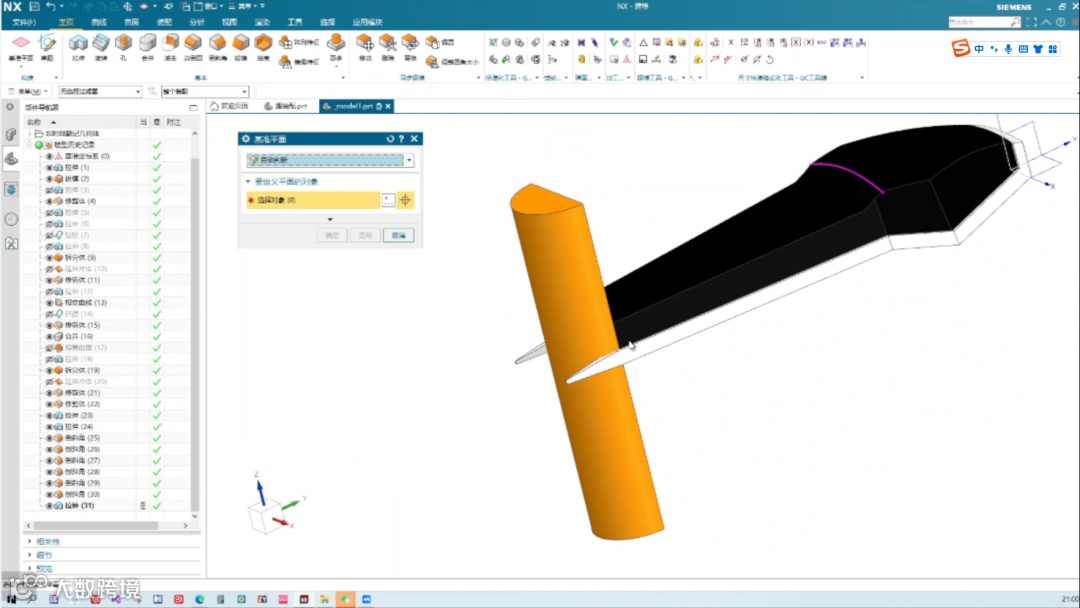Select the Shell (抽壳) tool
The height and width of the screenshot is (608, 1080).
coord(263,46)
